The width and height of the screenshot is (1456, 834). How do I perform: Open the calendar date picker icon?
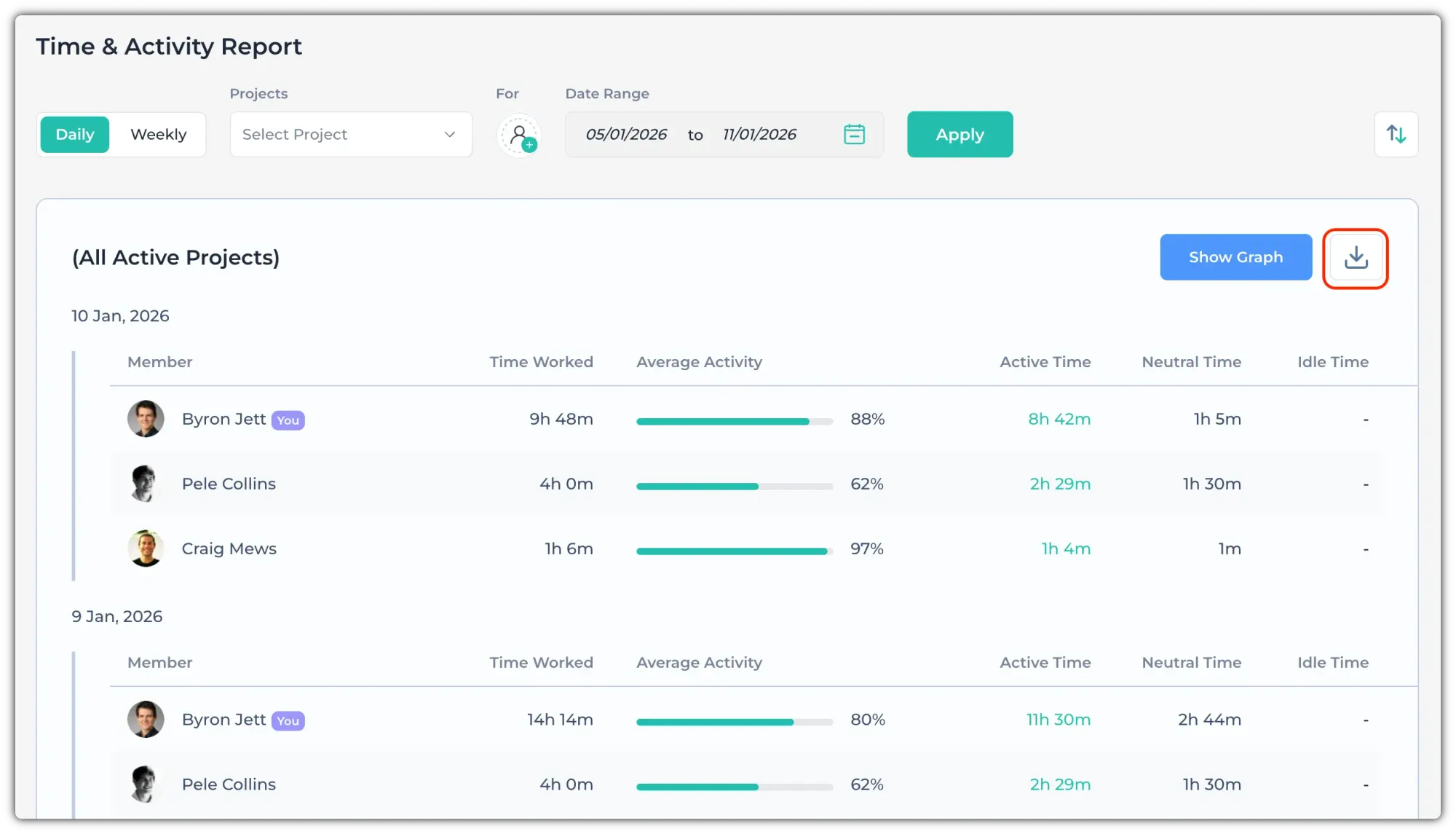click(854, 134)
